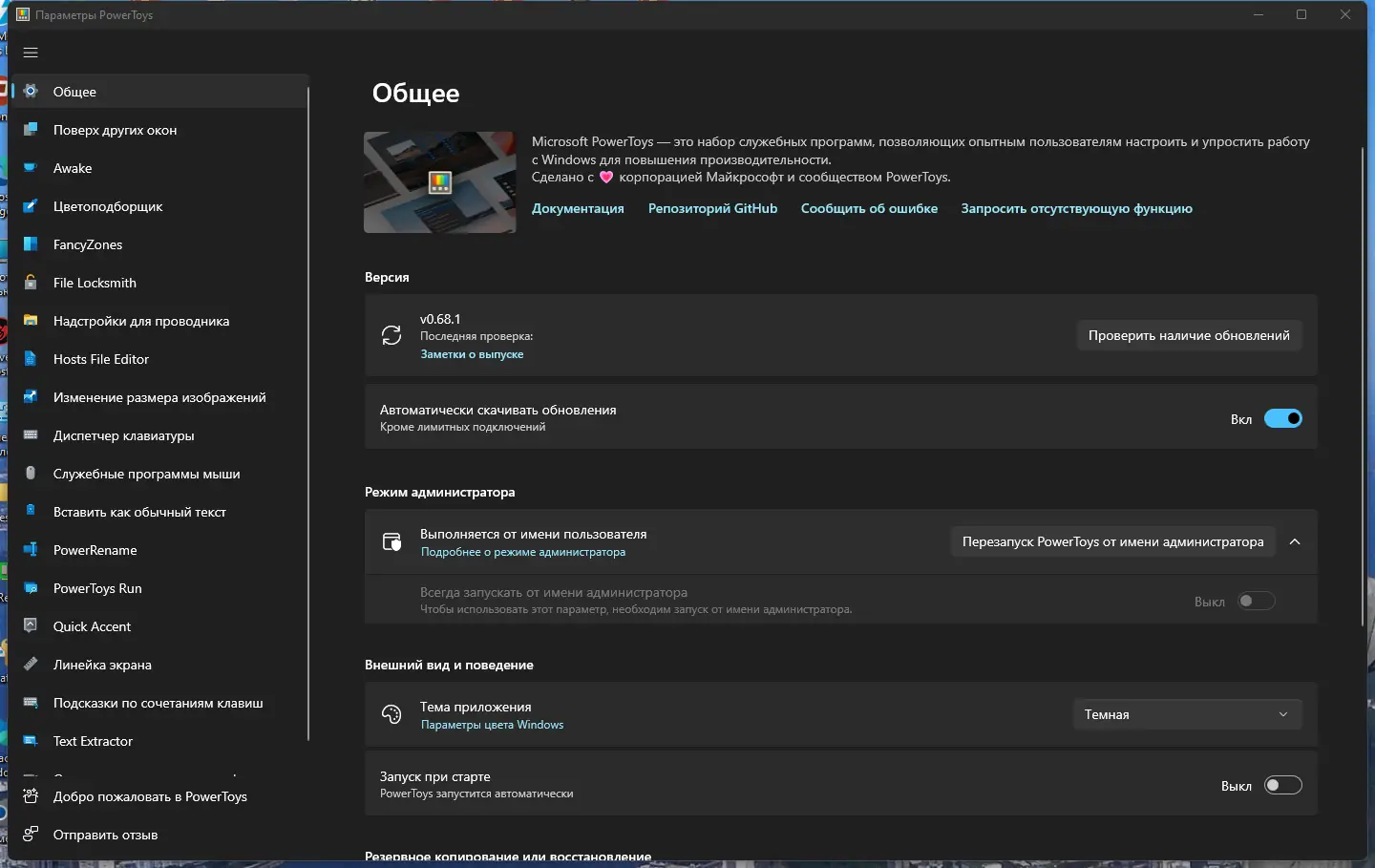The height and width of the screenshot is (868, 1375).
Task: Click the hamburger navigation menu icon
Action: pyautogui.click(x=31, y=53)
